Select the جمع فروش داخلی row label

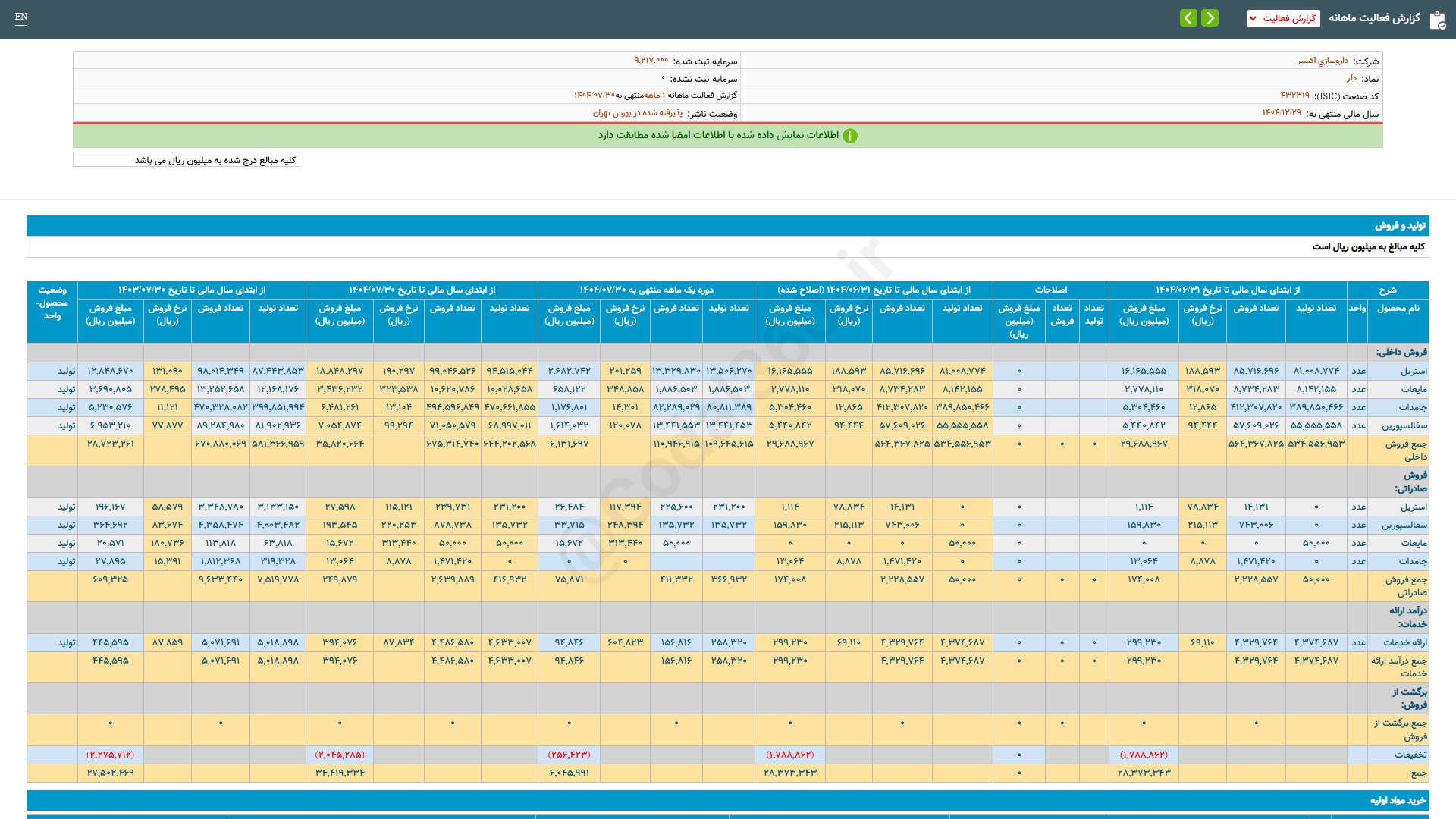(x=1405, y=450)
